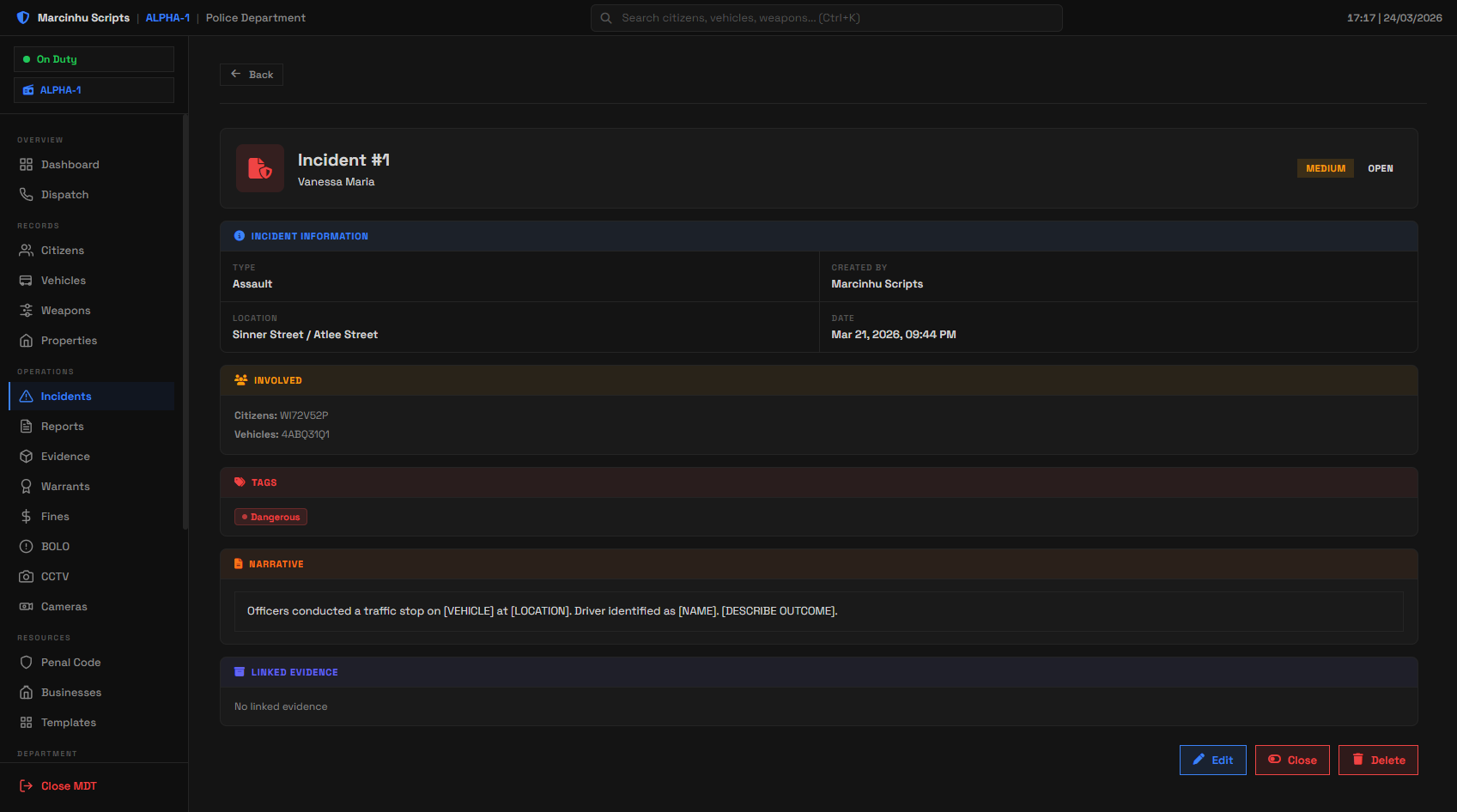Go to the Dashboard menu label
1457x812 pixels.
70,165
